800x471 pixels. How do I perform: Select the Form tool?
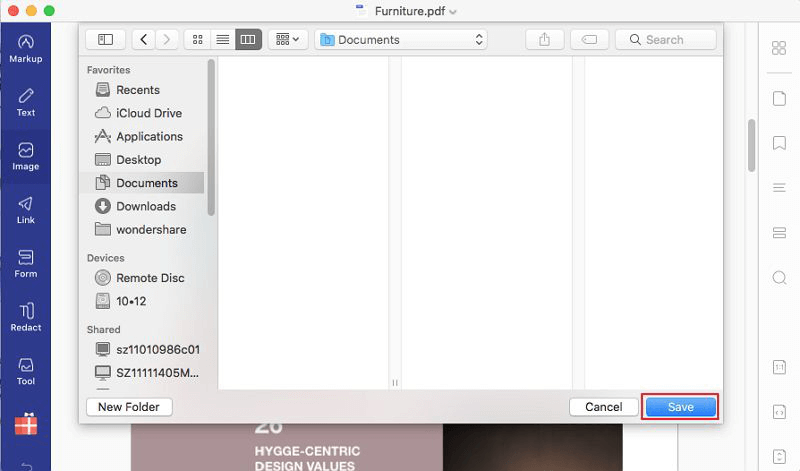pos(26,264)
